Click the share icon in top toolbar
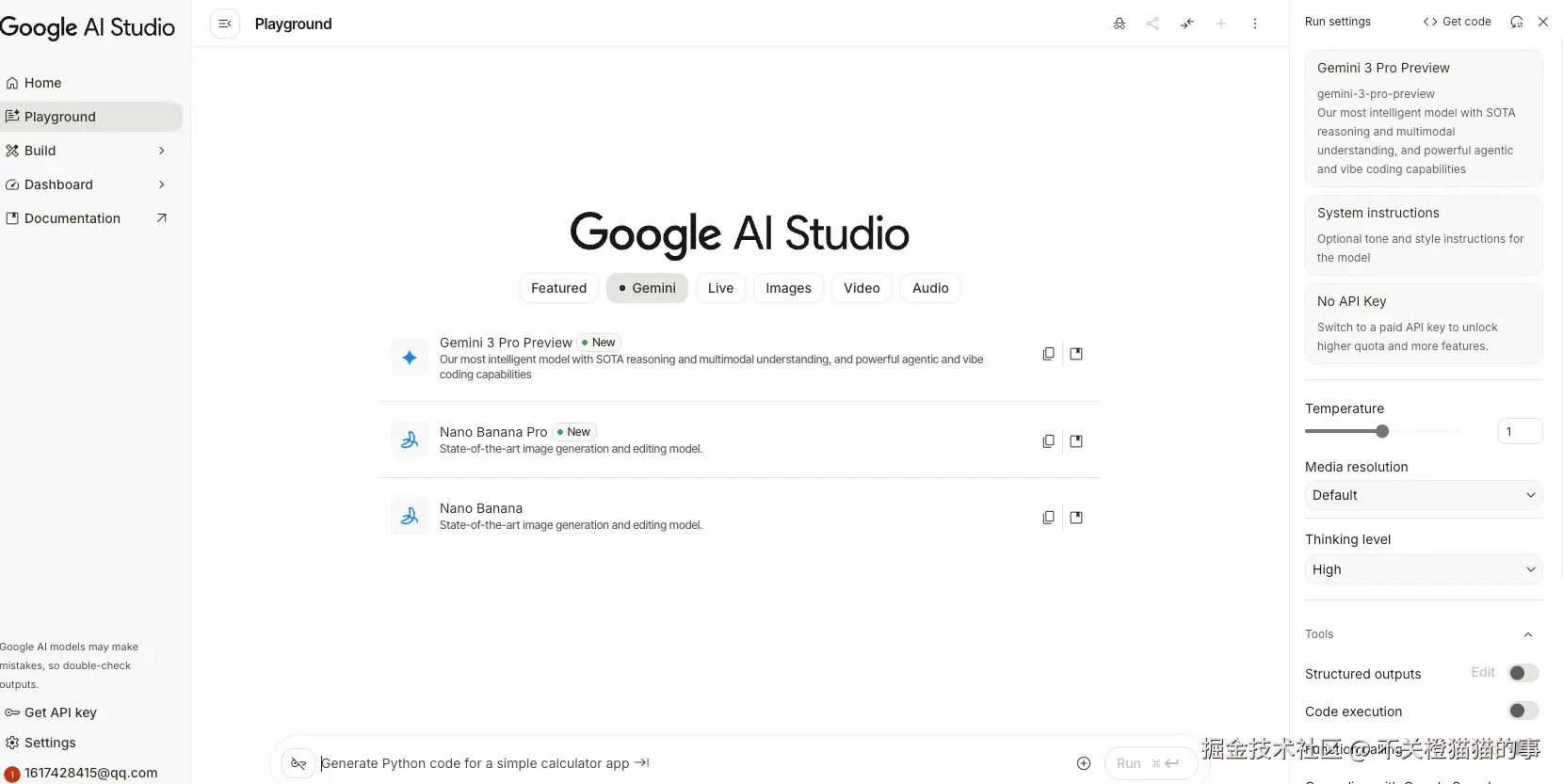 (1152, 24)
